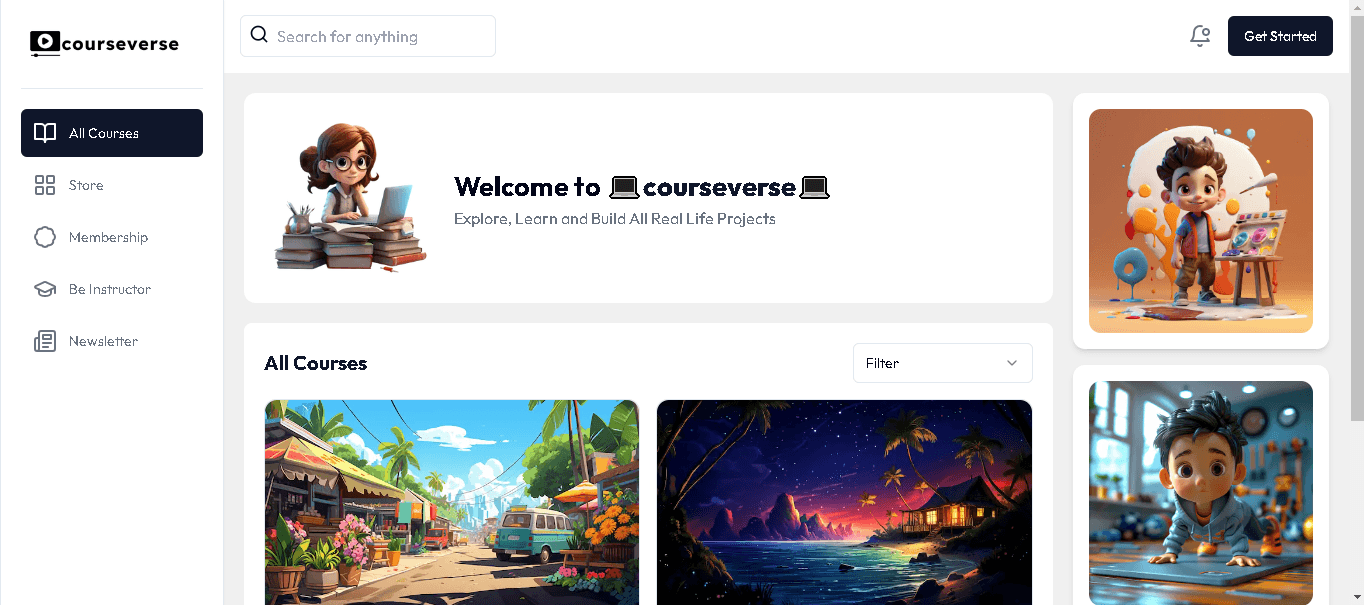Screen dimensions: 1364x605
Task: Click the Filter dropdown chevron arrow
Action: (1012, 363)
